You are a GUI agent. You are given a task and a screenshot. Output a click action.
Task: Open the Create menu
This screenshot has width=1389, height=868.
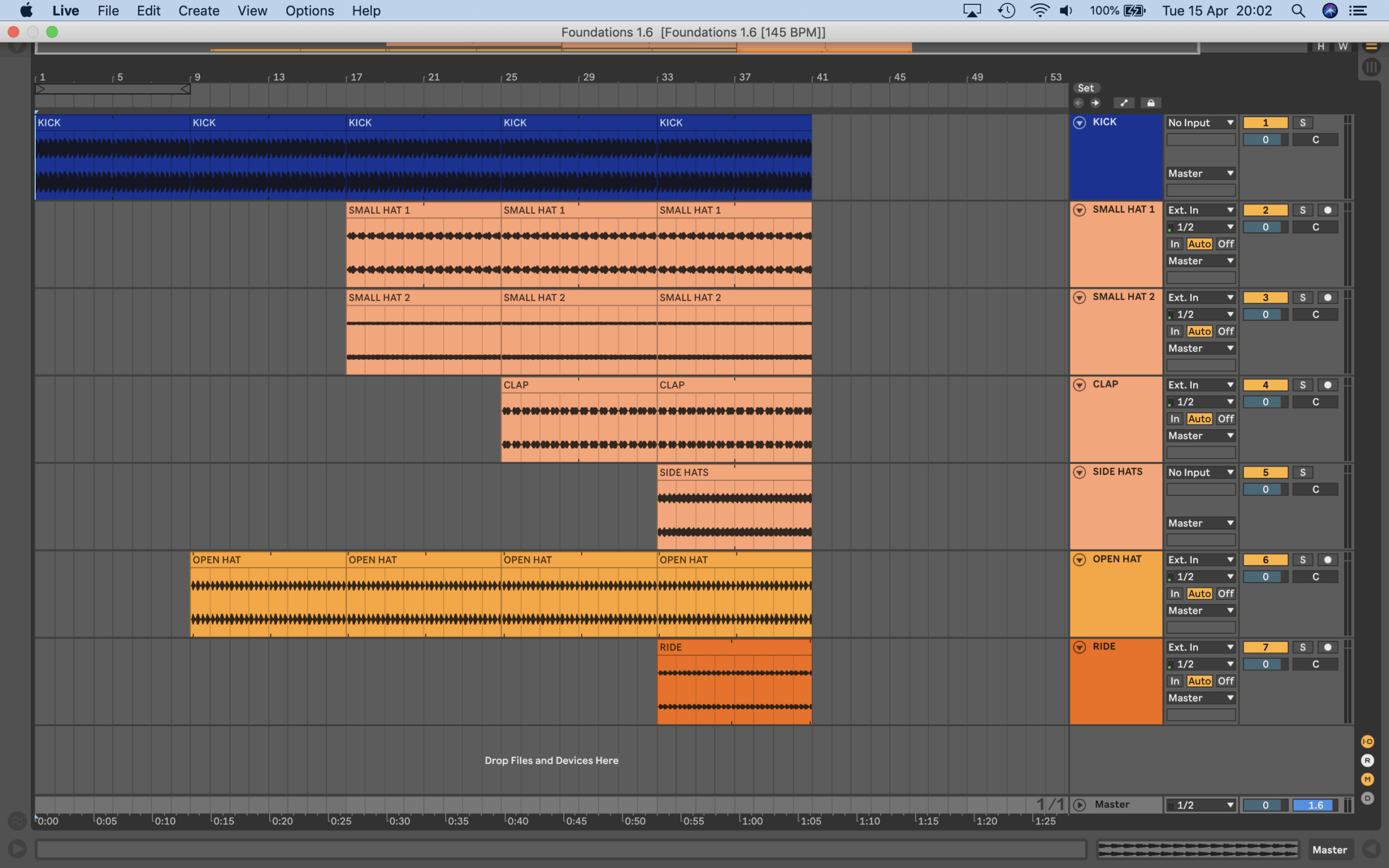click(x=199, y=11)
